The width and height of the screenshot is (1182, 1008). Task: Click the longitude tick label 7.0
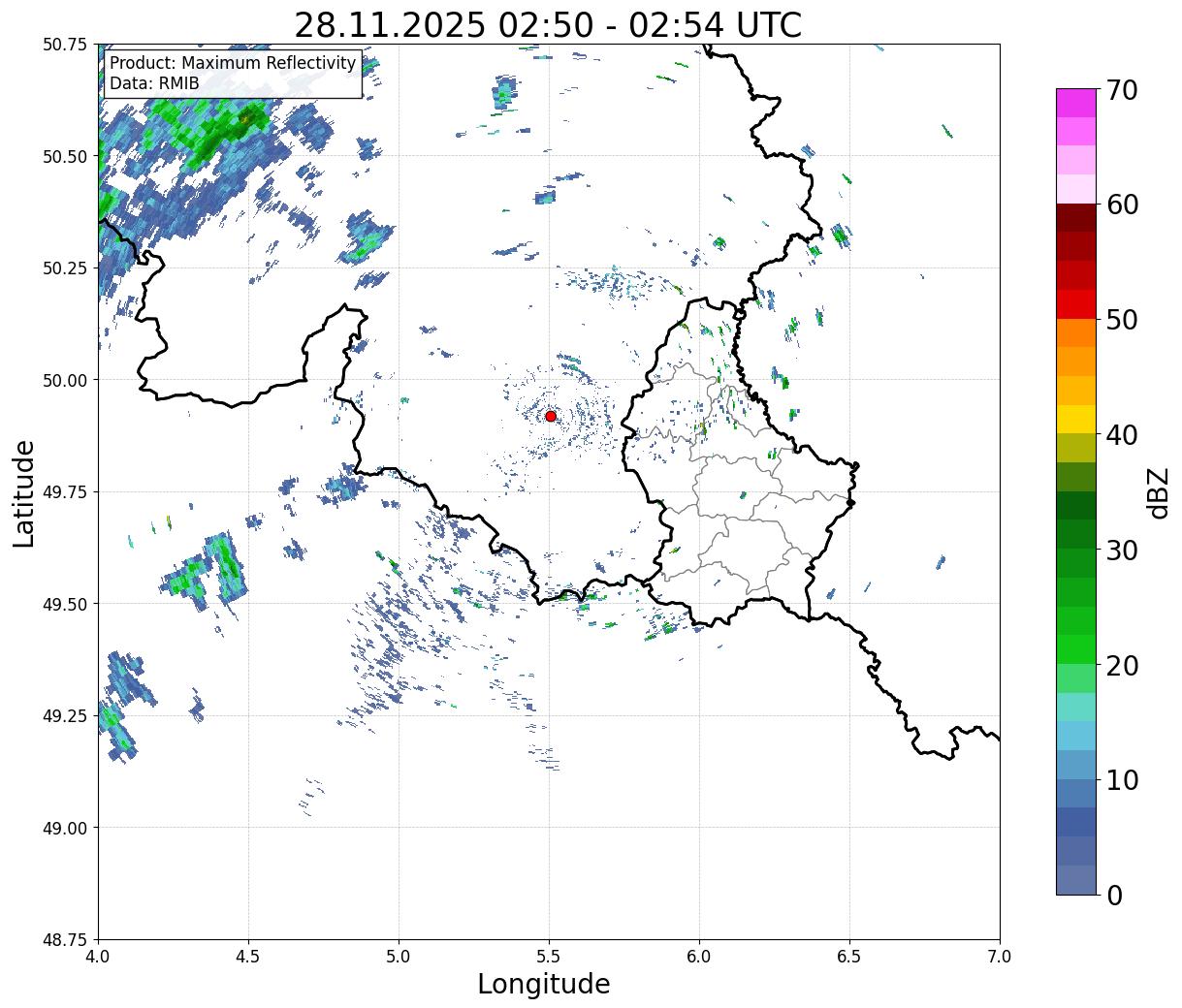(x=1000, y=956)
